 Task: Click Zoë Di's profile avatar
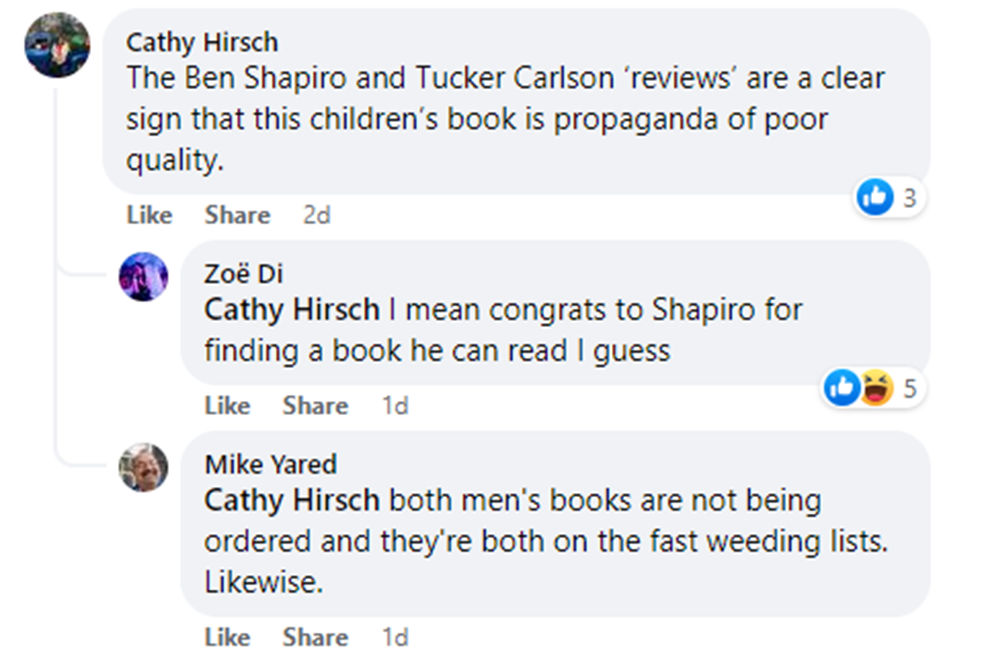[143, 277]
